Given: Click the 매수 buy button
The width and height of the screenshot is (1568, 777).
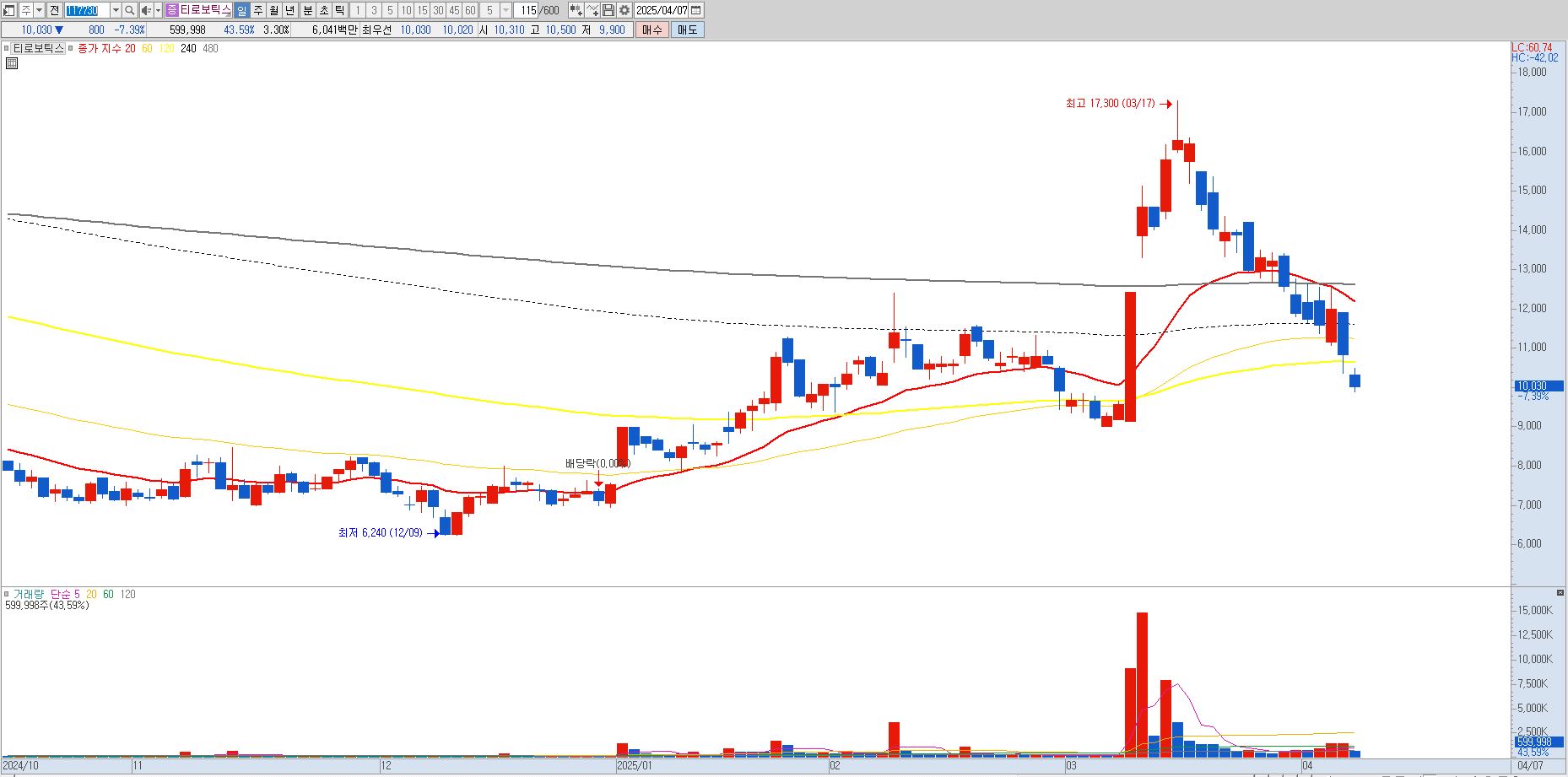Looking at the screenshot, I should [x=652, y=30].
